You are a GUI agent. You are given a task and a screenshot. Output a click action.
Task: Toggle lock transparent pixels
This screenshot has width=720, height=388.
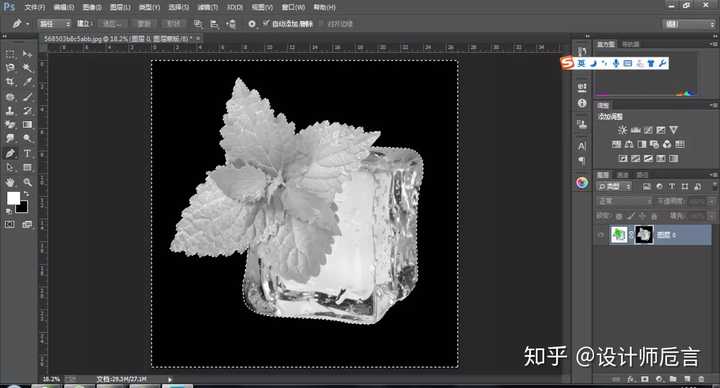[x=619, y=216]
